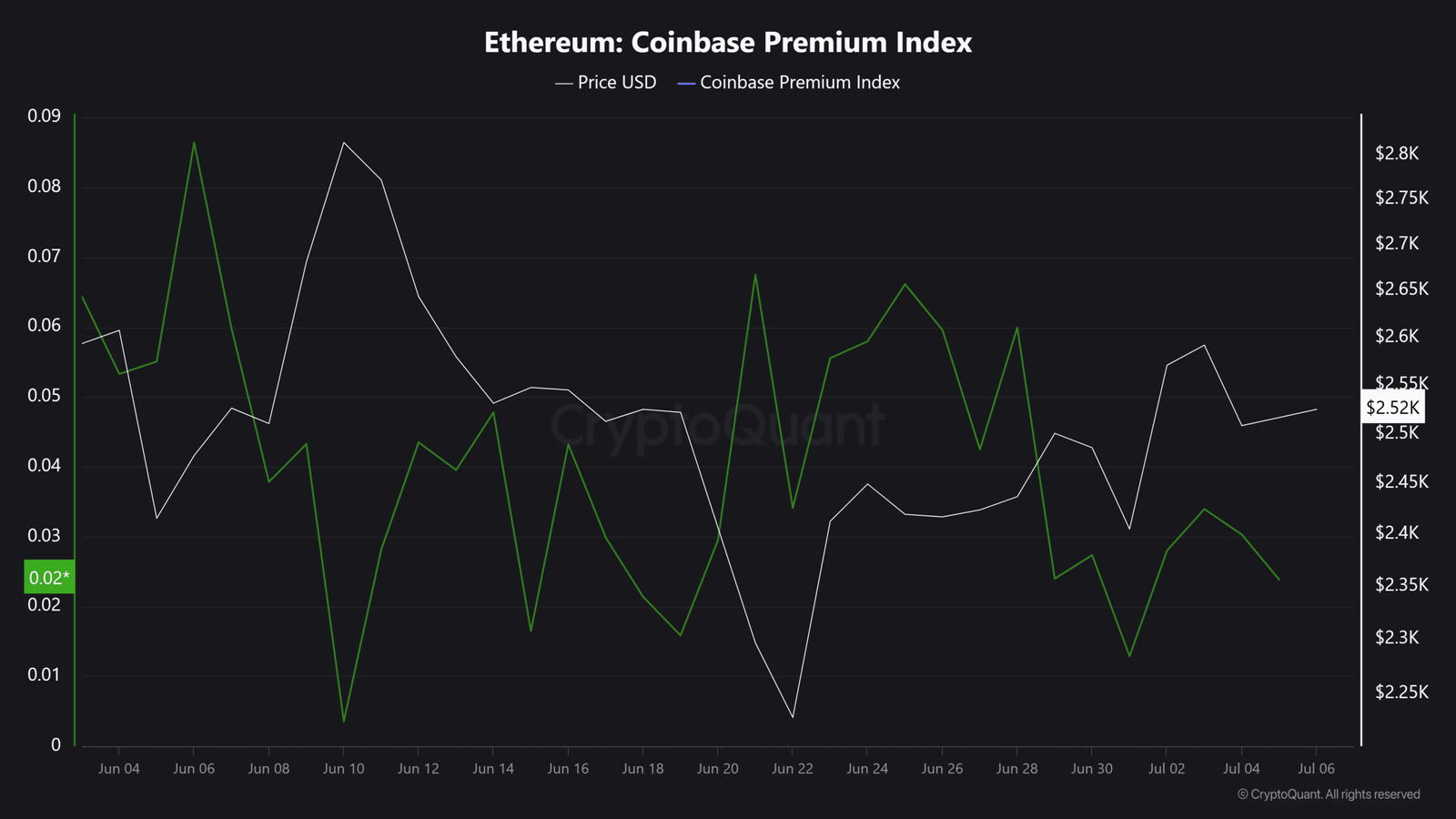The image size is (1456, 819).
Task: Click the 0.05 left axis label
Action: click(x=44, y=395)
